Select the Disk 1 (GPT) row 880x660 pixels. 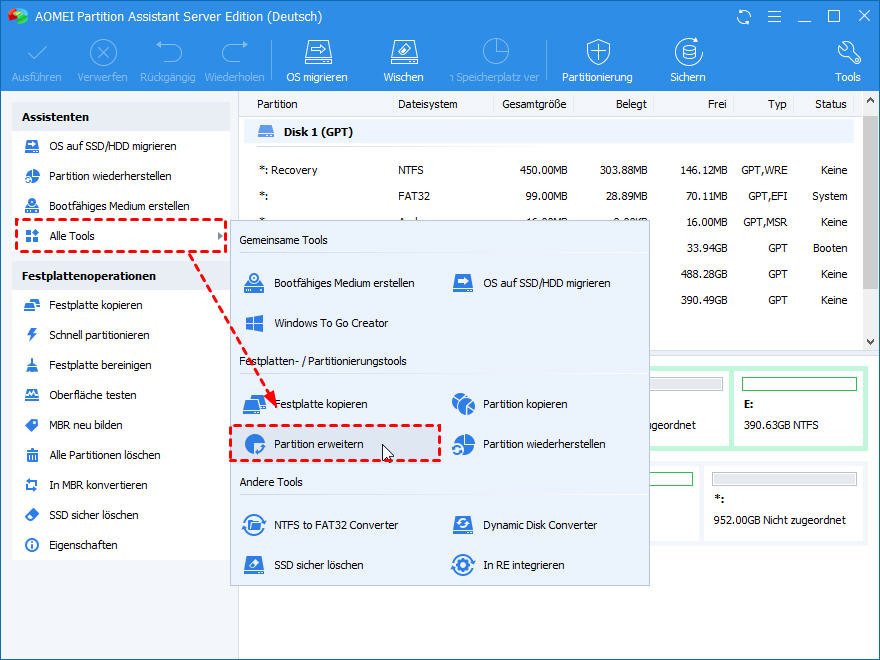(x=549, y=132)
